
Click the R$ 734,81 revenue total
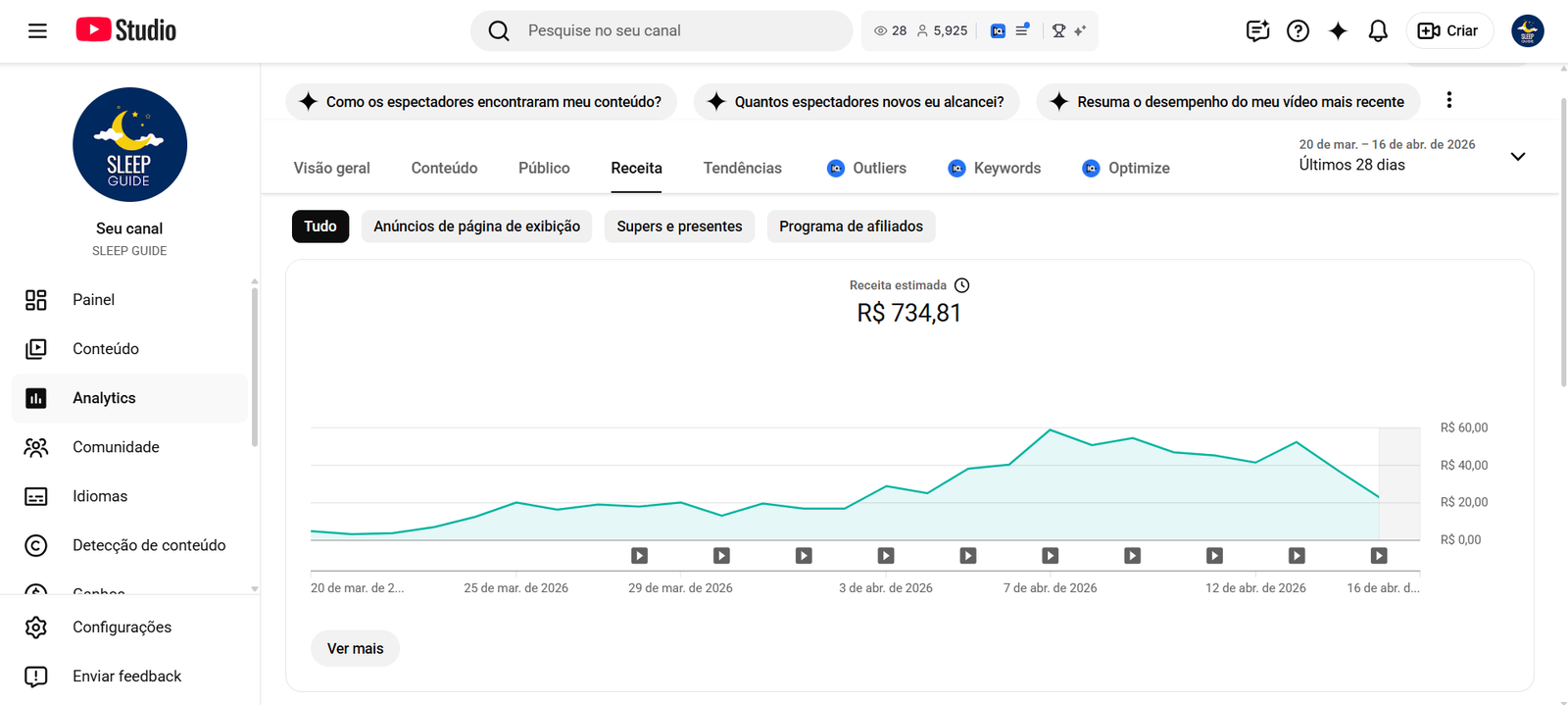coord(908,313)
